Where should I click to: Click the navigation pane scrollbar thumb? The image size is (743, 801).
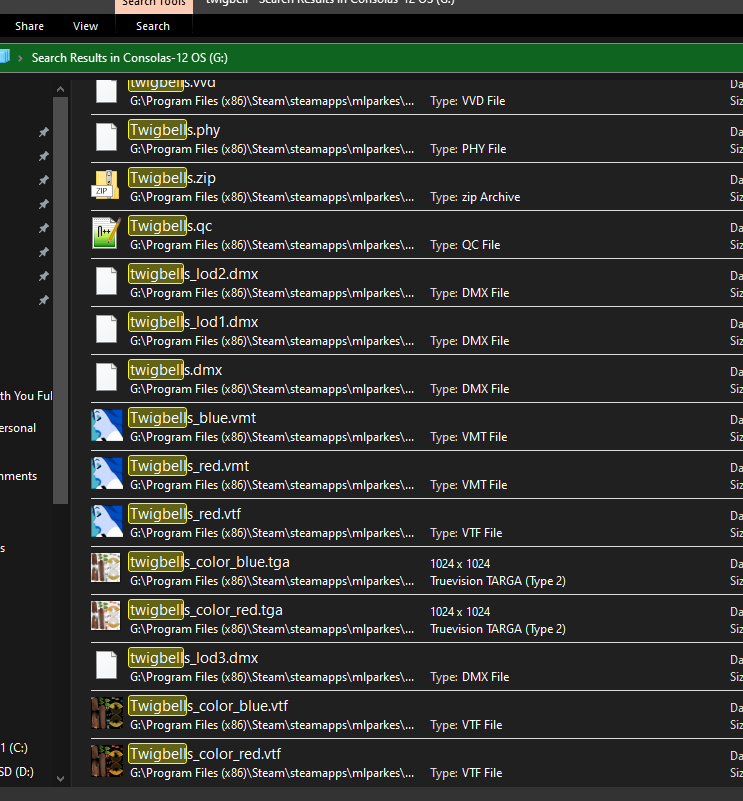coord(60,300)
